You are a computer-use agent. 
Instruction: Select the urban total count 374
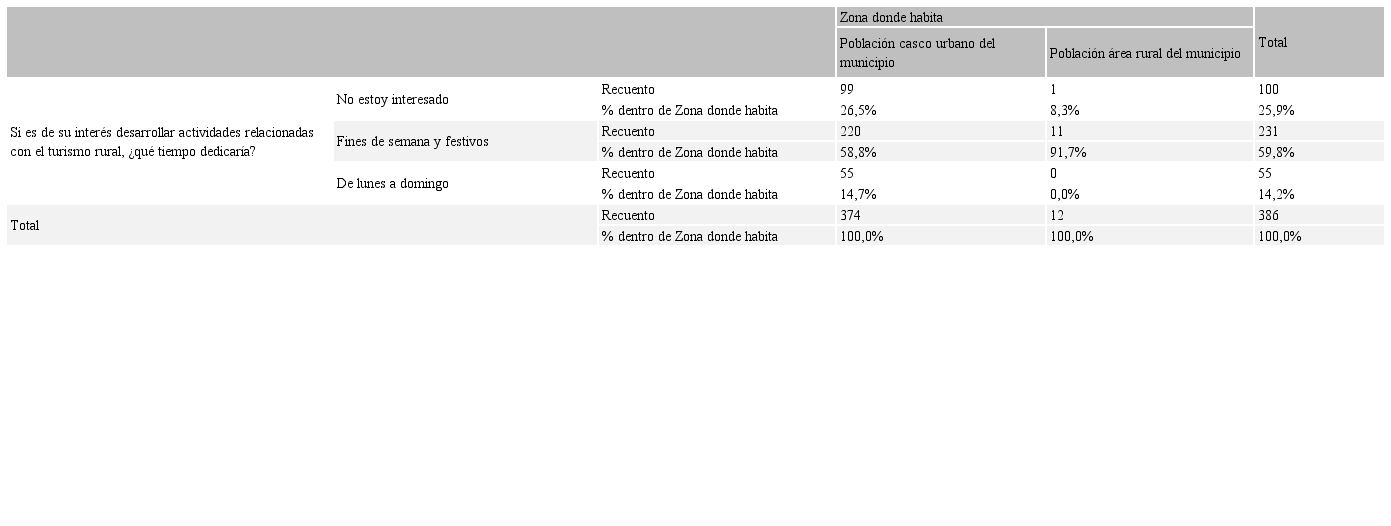click(851, 215)
